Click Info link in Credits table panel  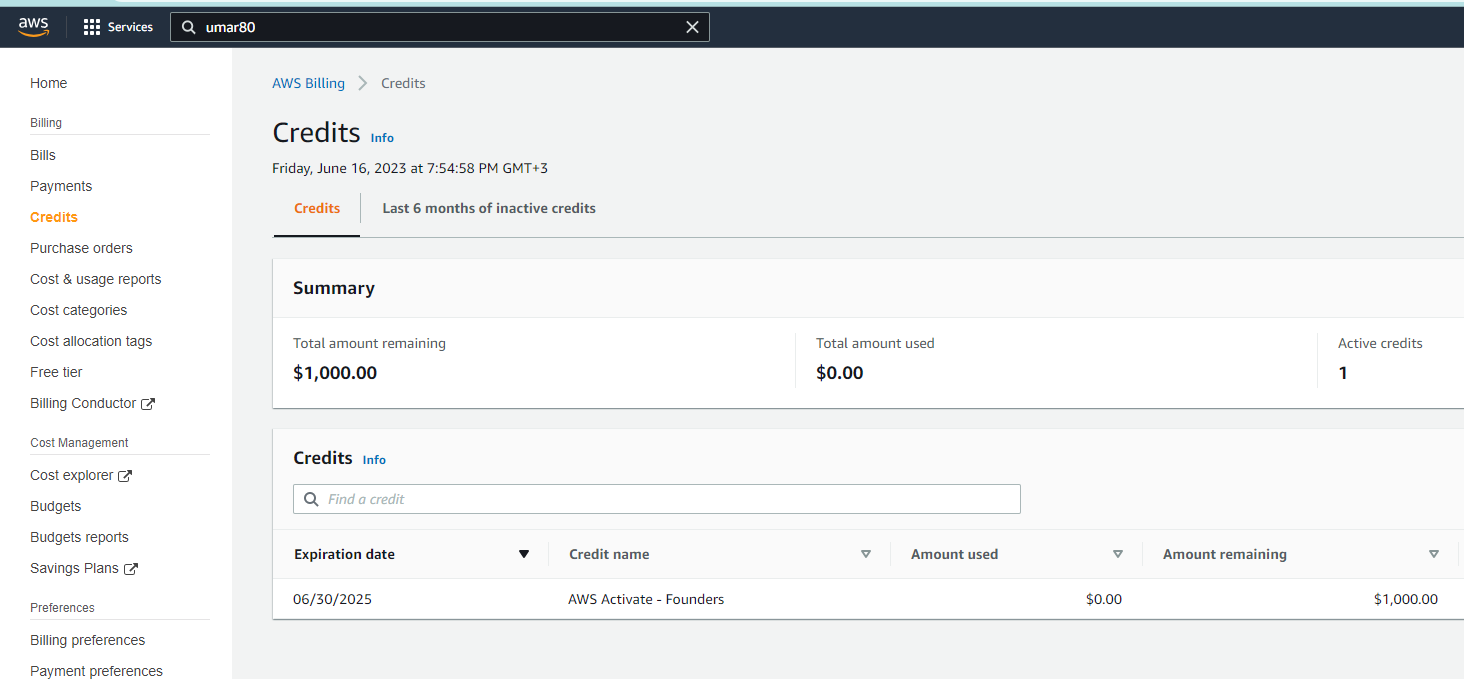[374, 460]
